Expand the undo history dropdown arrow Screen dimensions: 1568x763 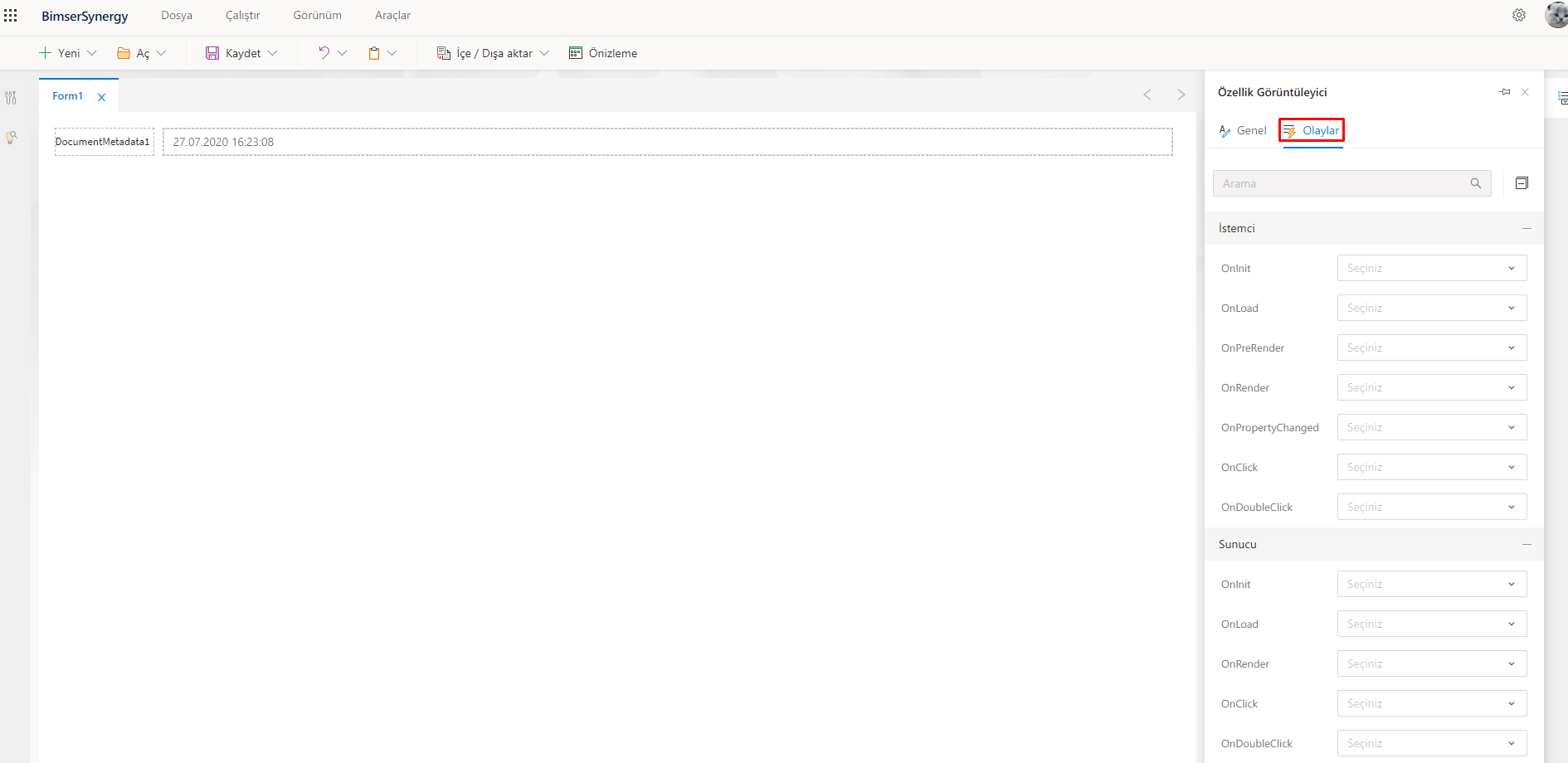point(342,53)
